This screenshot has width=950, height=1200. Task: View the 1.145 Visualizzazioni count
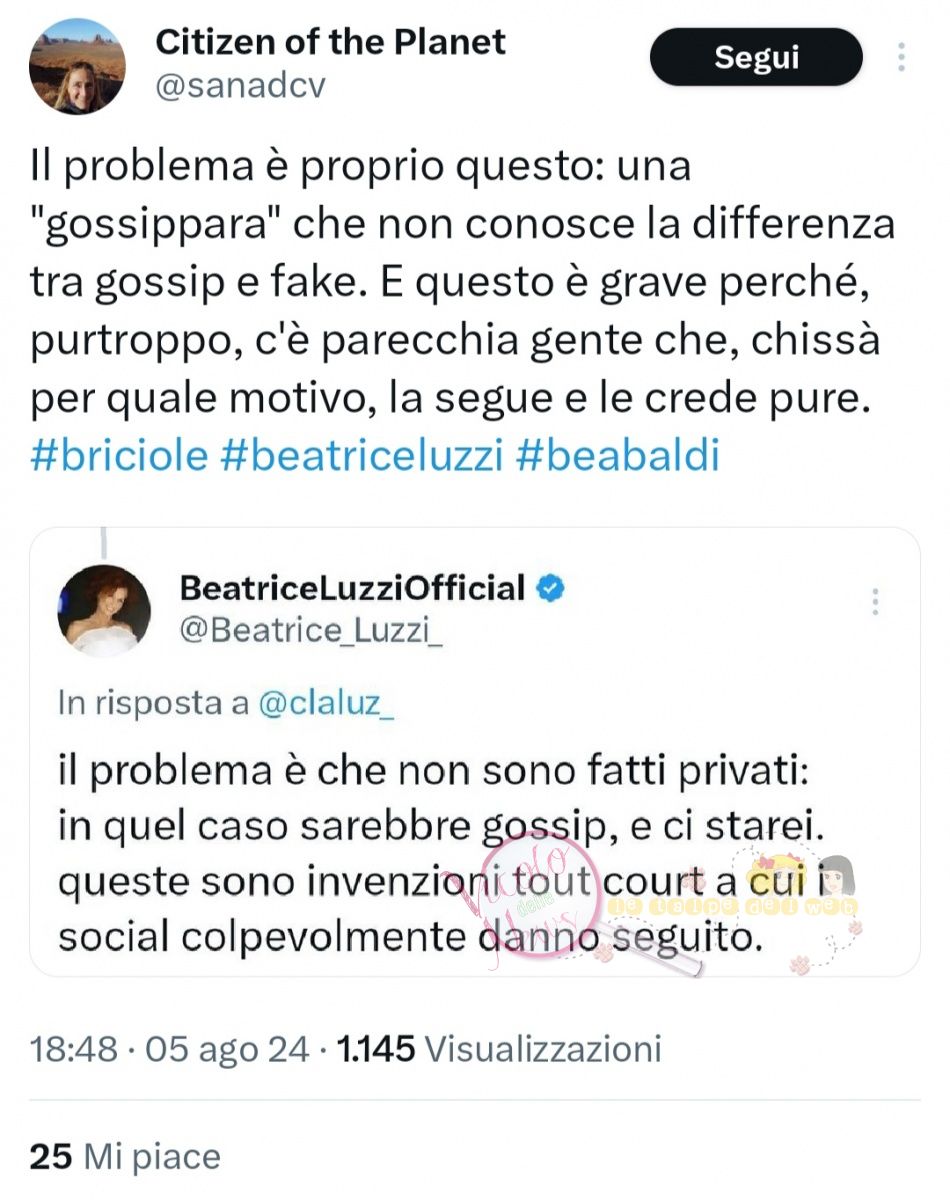500,1049
